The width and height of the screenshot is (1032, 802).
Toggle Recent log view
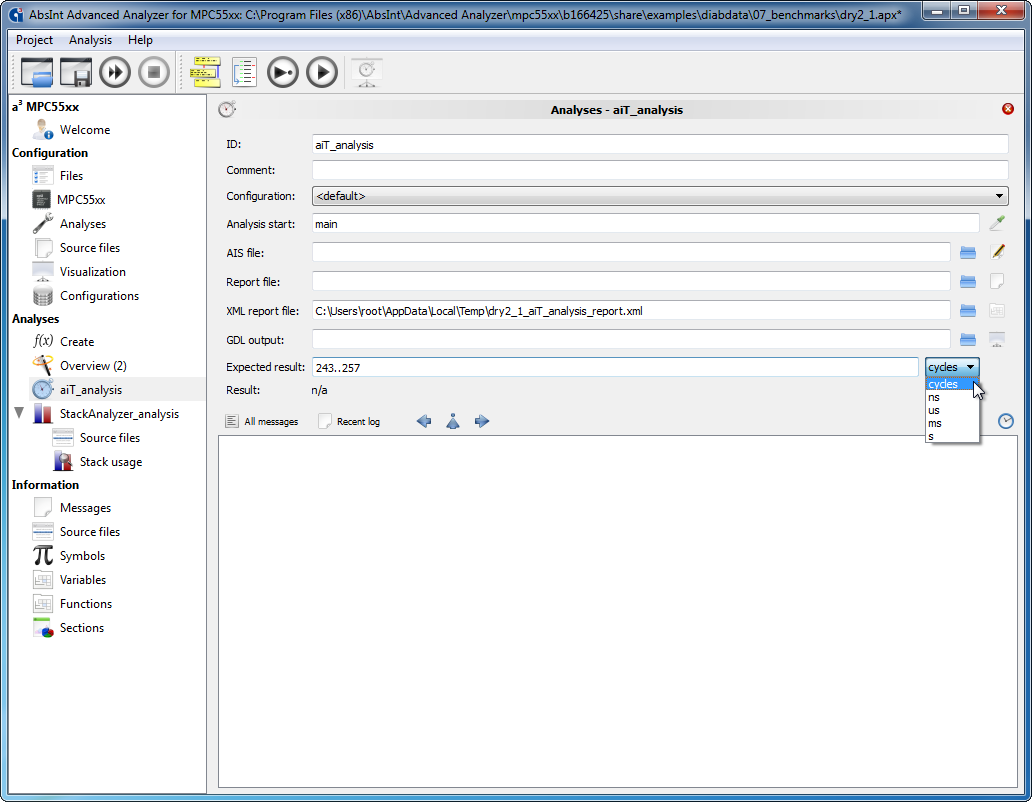[x=349, y=421]
